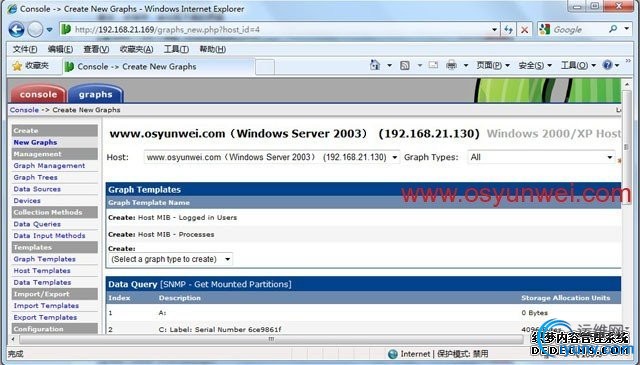Open the 工具(T) menu
The height and width of the screenshot is (365, 640).
[176, 49]
